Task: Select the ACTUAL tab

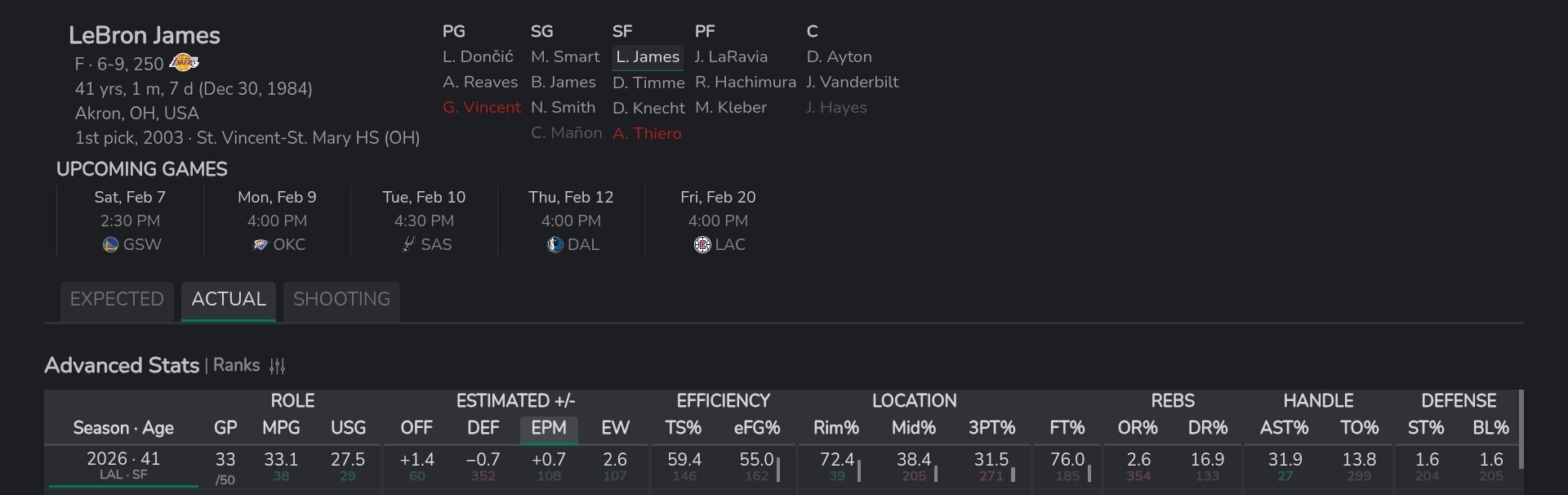Action: [229, 300]
